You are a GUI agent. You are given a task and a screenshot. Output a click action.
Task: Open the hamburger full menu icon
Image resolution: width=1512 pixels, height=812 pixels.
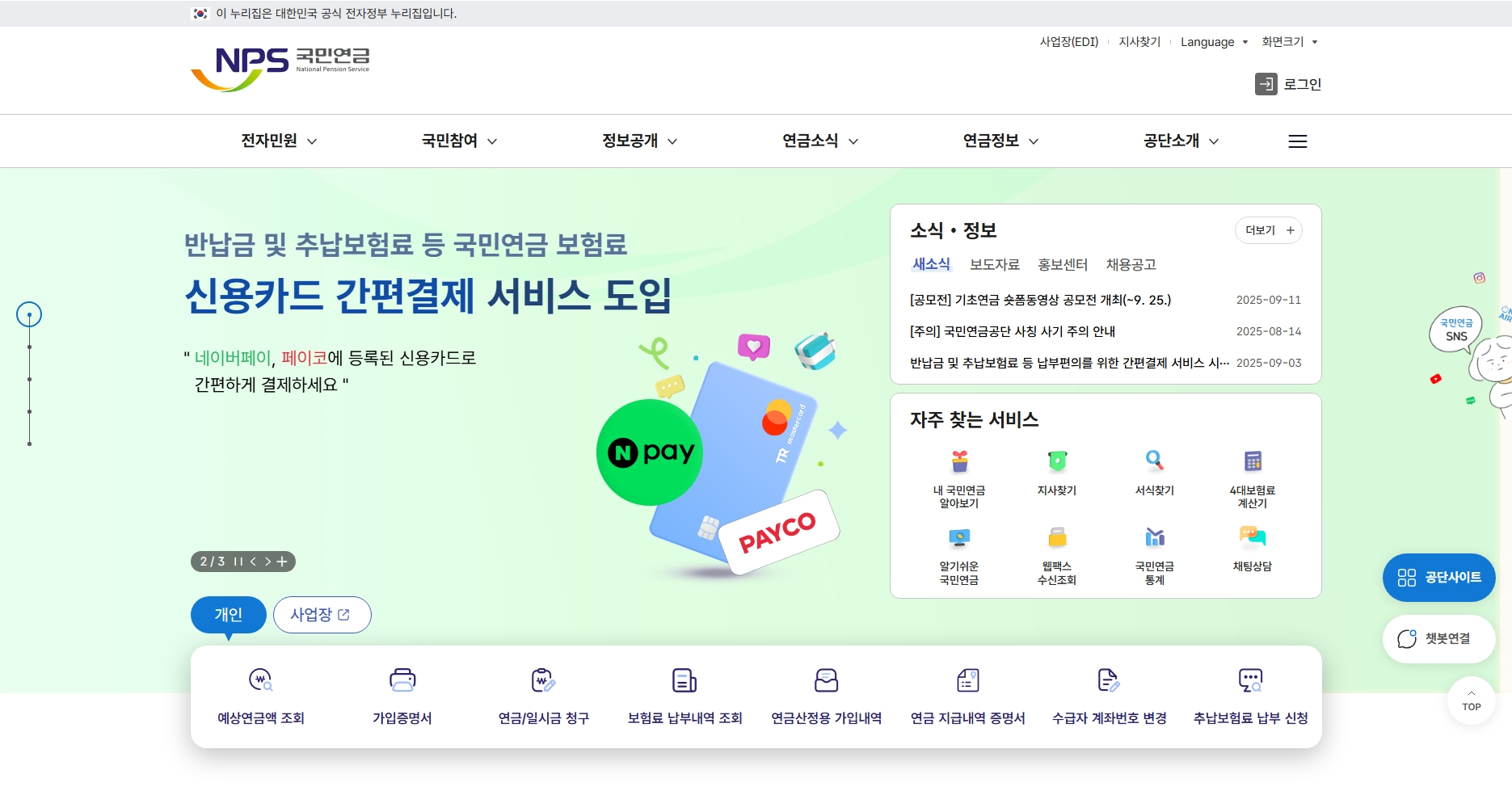coord(1298,141)
